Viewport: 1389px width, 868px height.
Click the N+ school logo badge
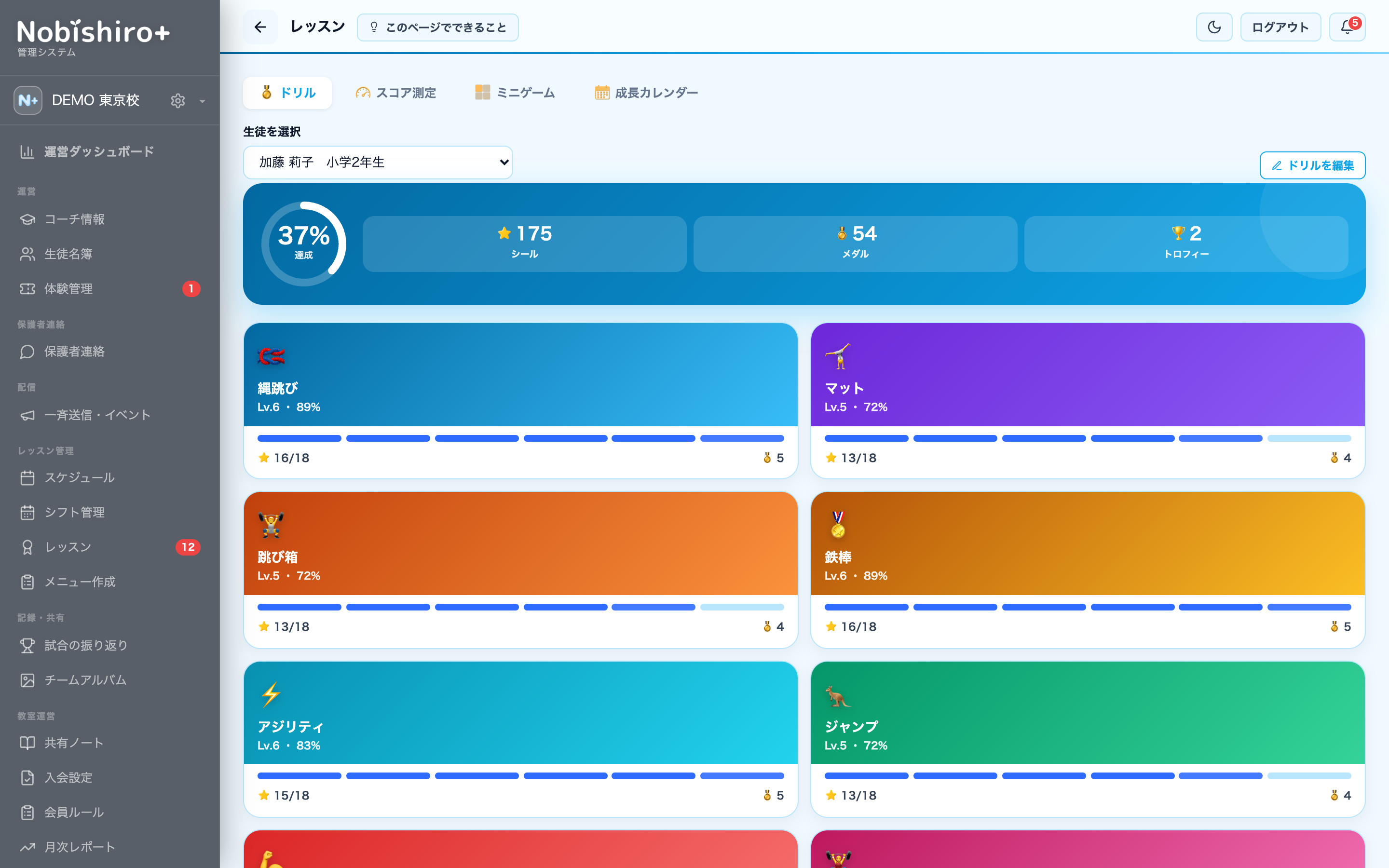(x=28, y=100)
